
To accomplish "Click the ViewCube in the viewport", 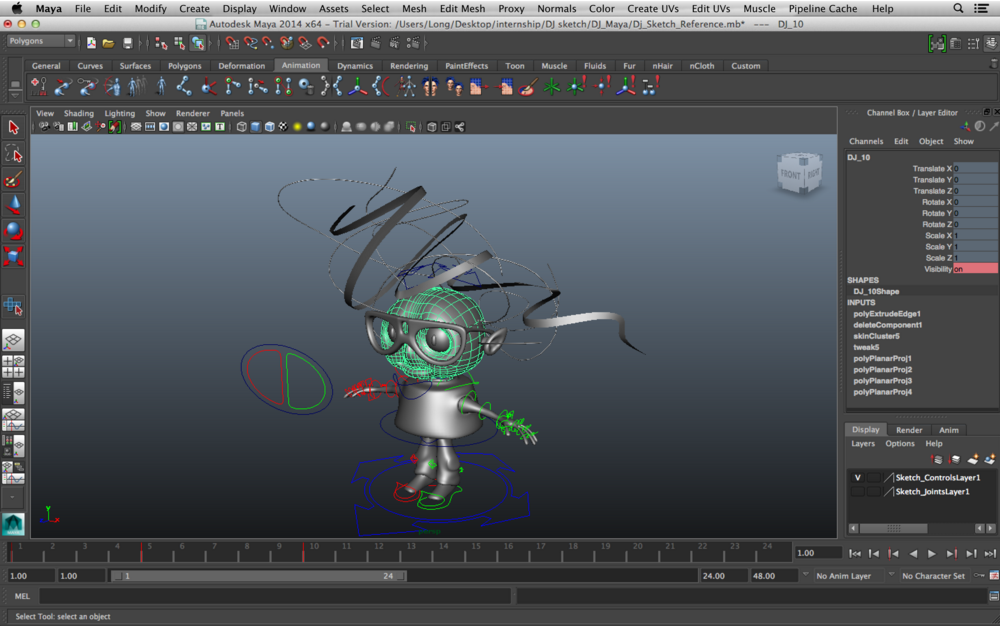I will point(799,175).
